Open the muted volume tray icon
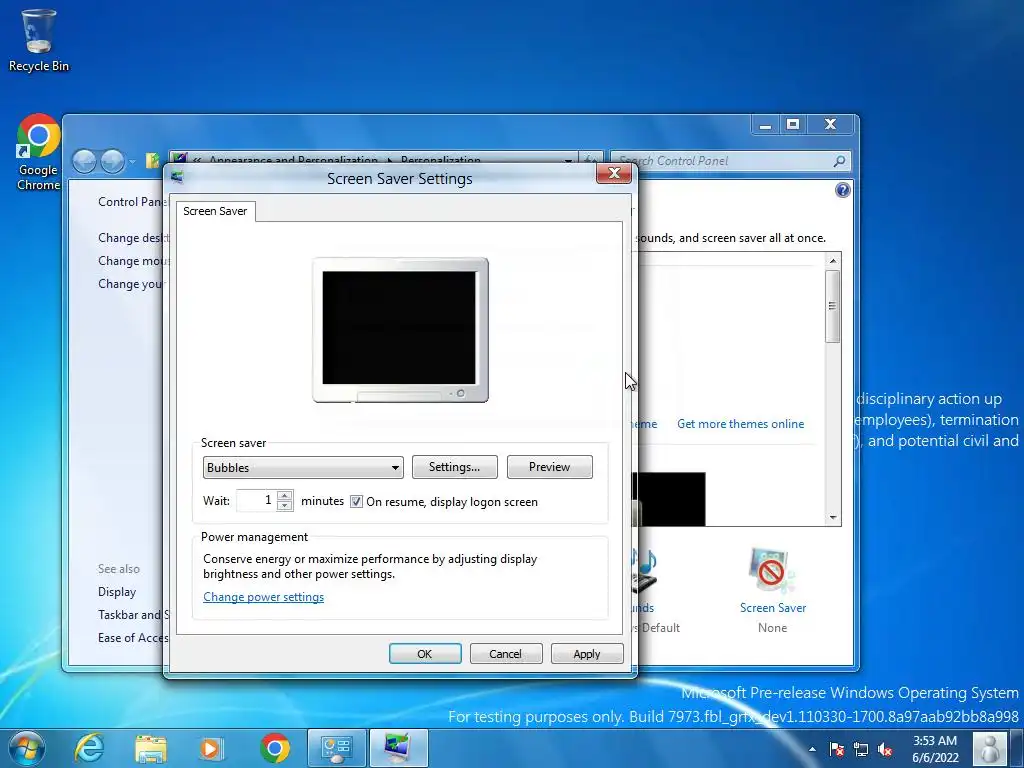 pyautogui.click(x=885, y=749)
